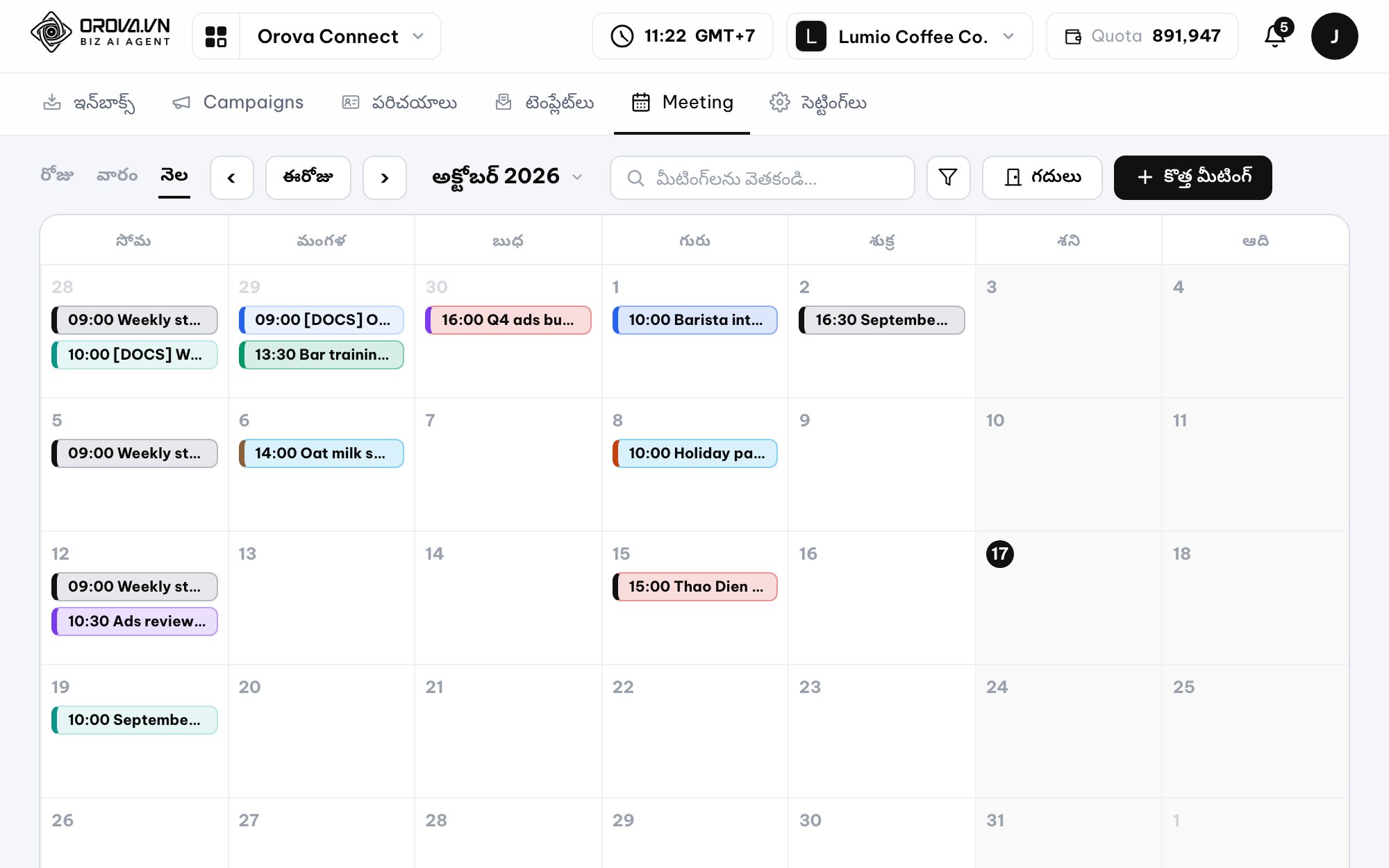The image size is (1389, 868).
Task: Open 16:30 September event on 2nd
Action: pyautogui.click(x=882, y=320)
